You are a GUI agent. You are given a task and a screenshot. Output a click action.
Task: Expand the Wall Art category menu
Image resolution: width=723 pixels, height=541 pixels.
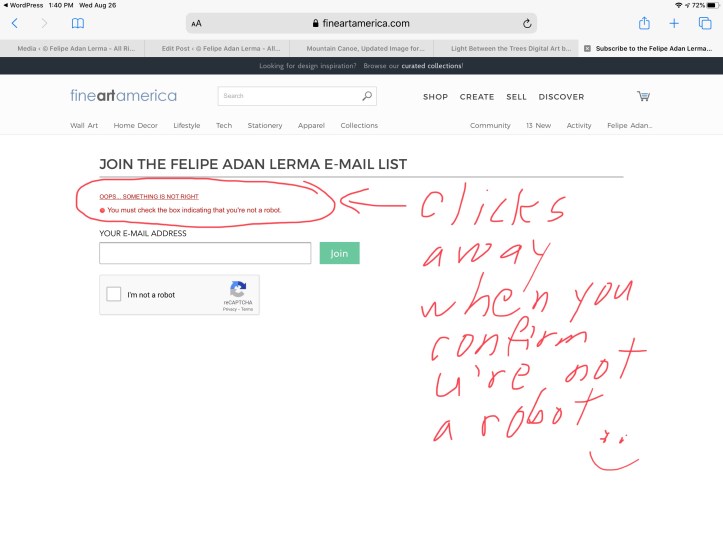click(84, 126)
